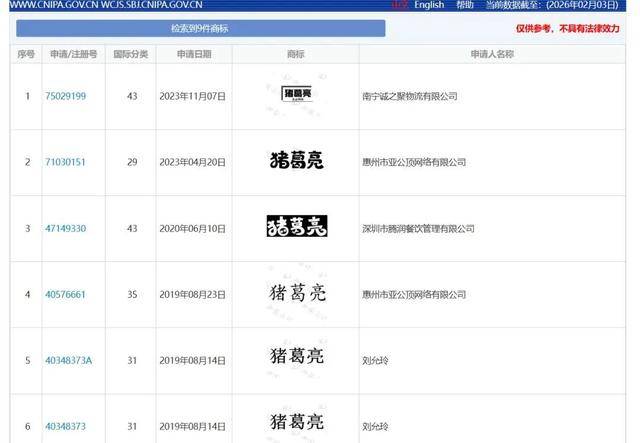Click application number 40348373 in row 6
This screenshot has height=443, width=640.
(65, 426)
